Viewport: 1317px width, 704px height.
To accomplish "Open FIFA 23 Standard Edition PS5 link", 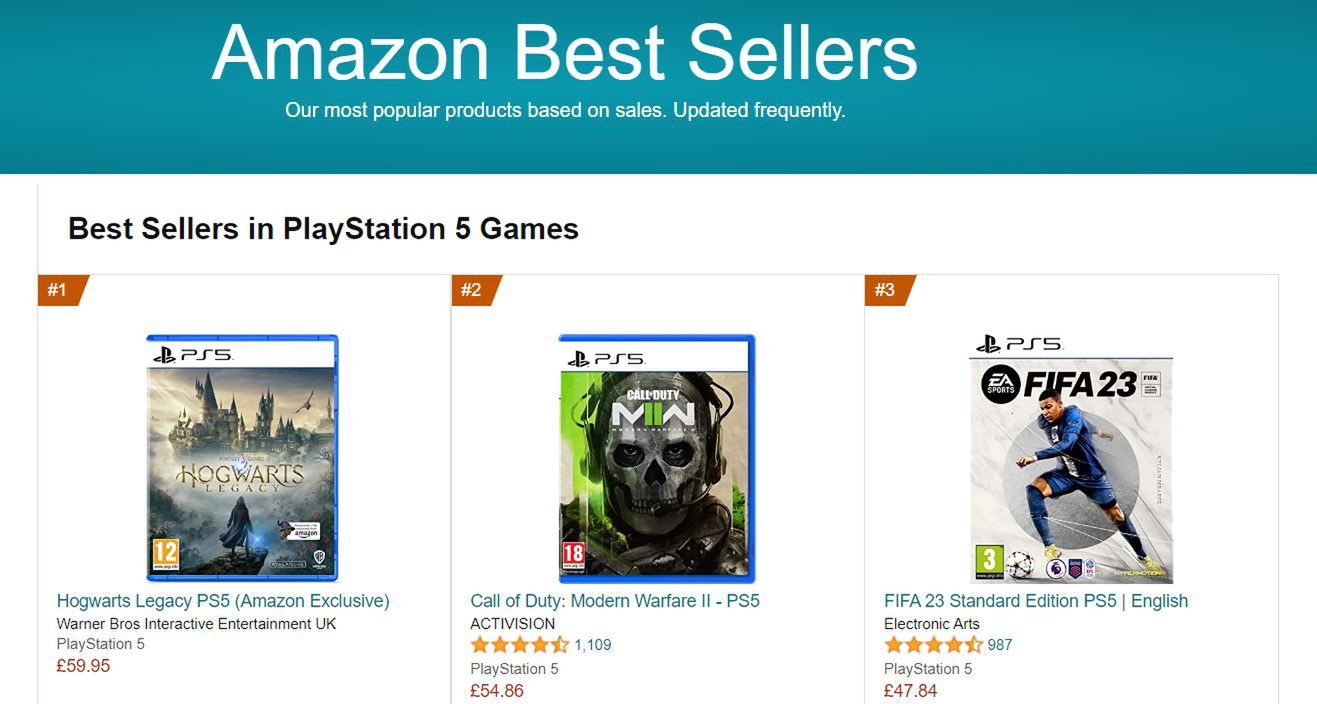I will coord(1036,601).
